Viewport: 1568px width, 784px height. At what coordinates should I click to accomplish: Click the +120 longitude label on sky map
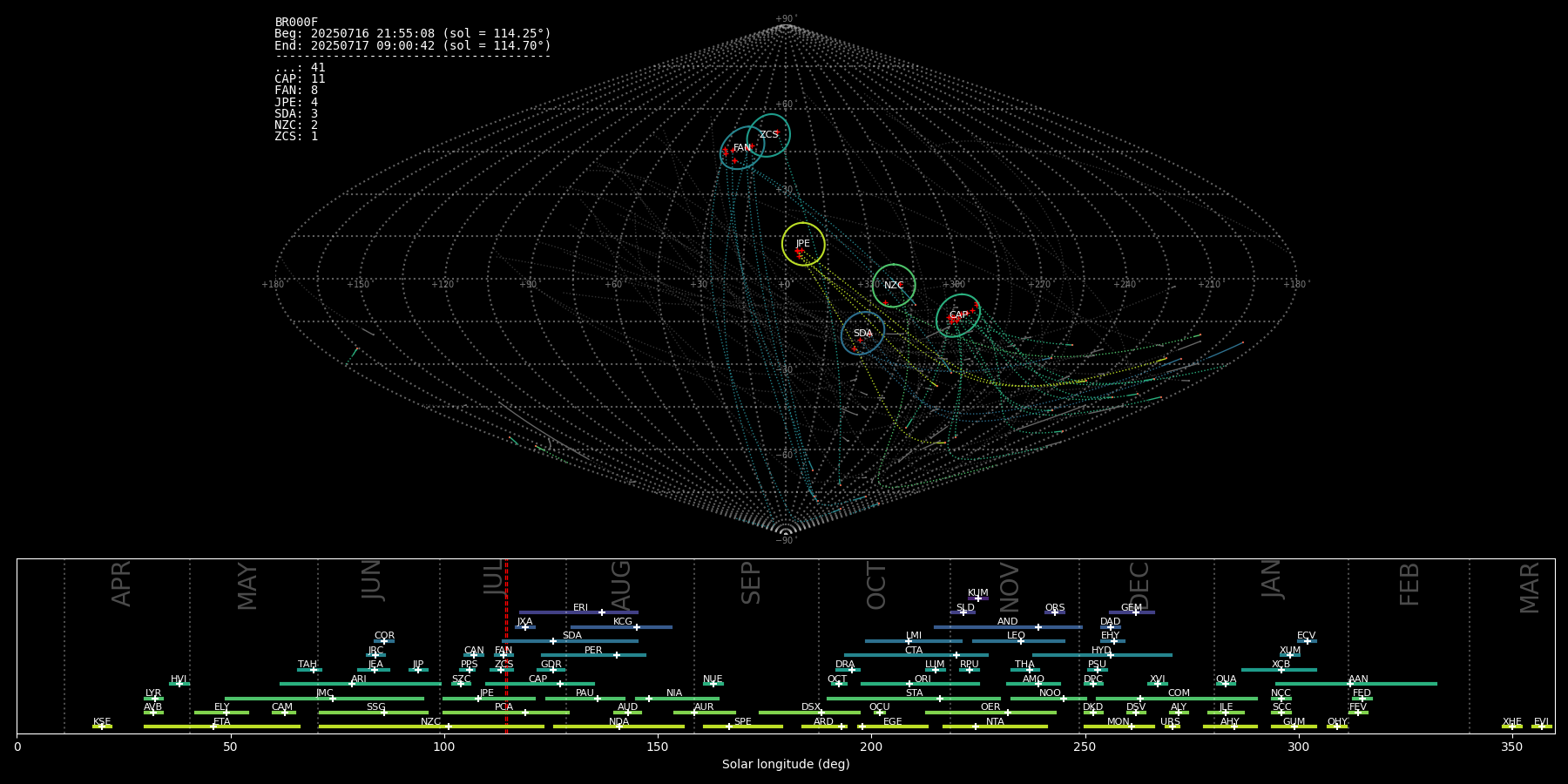point(443,284)
